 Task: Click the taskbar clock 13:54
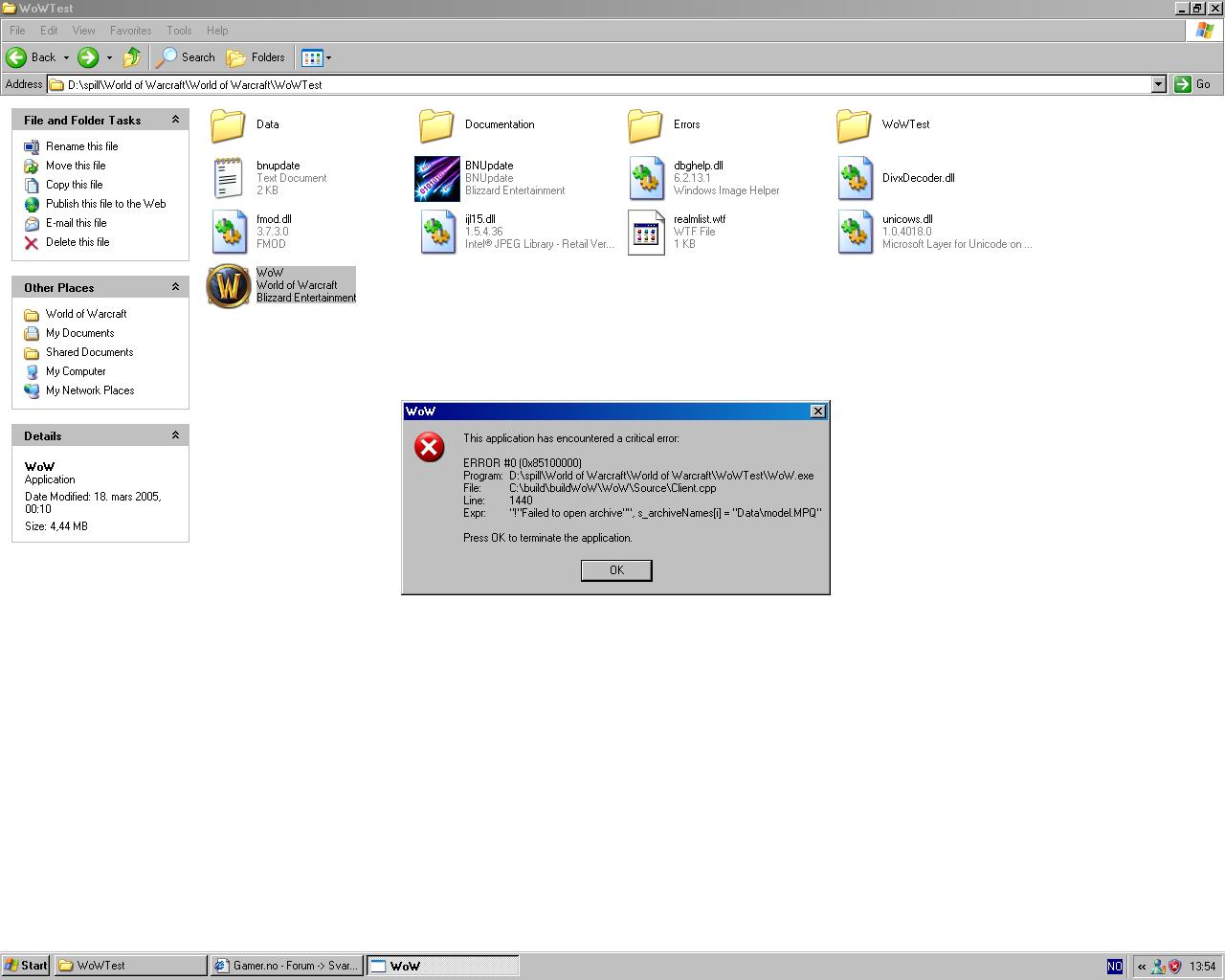[x=1202, y=967]
